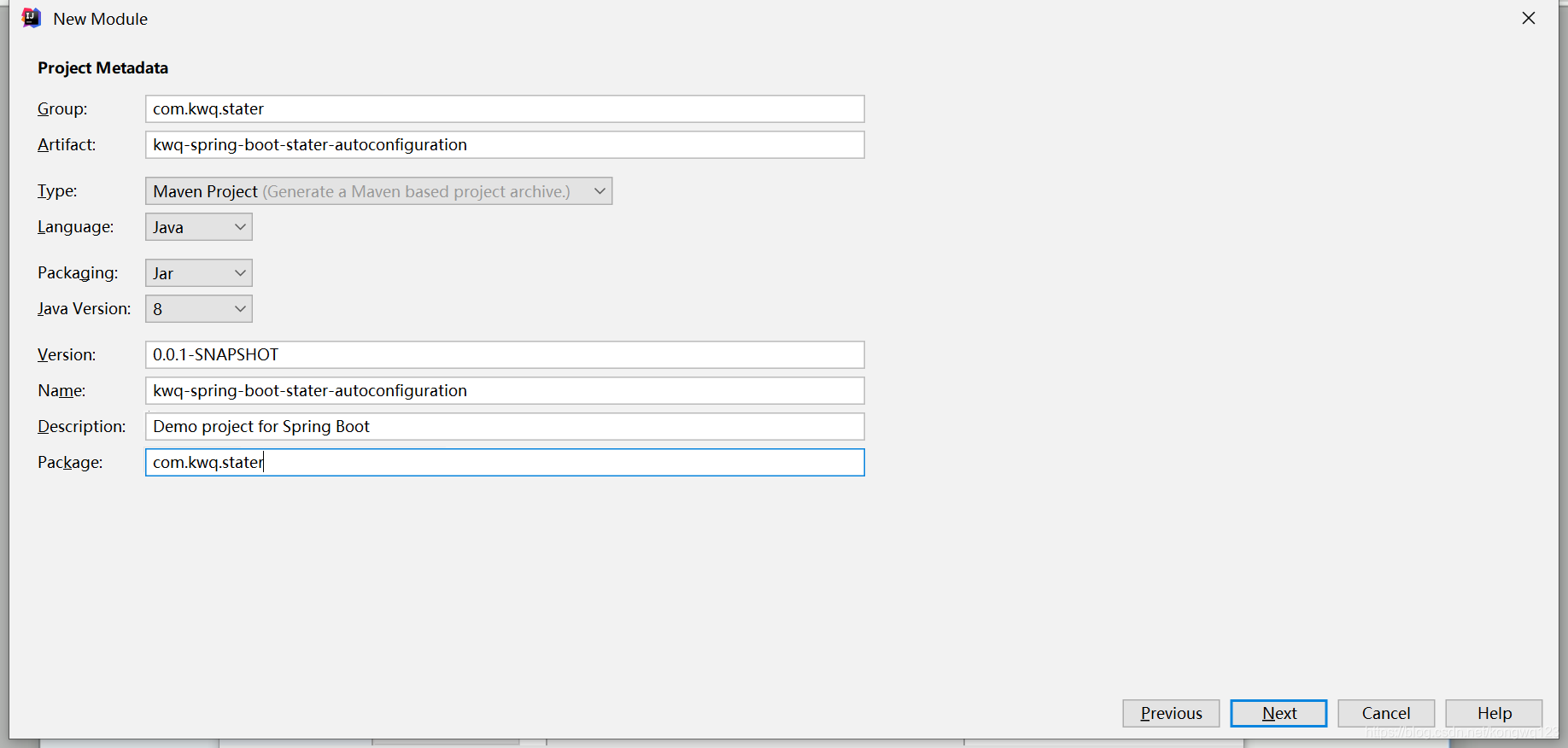Close the New Module dialog
The height and width of the screenshot is (748, 1568).
[x=1529, y=18]
